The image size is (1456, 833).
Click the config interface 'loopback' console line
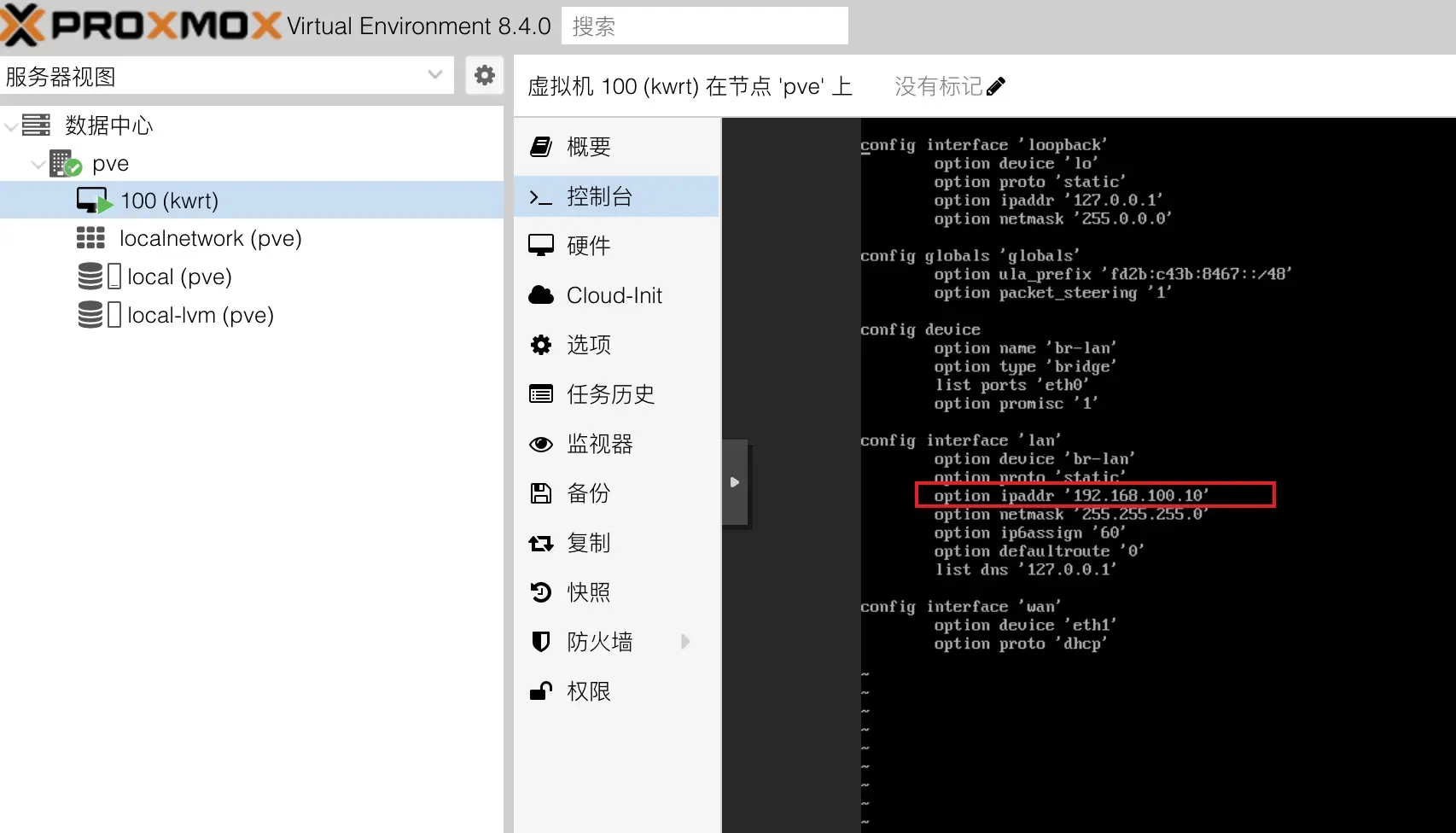coord(984,145)
